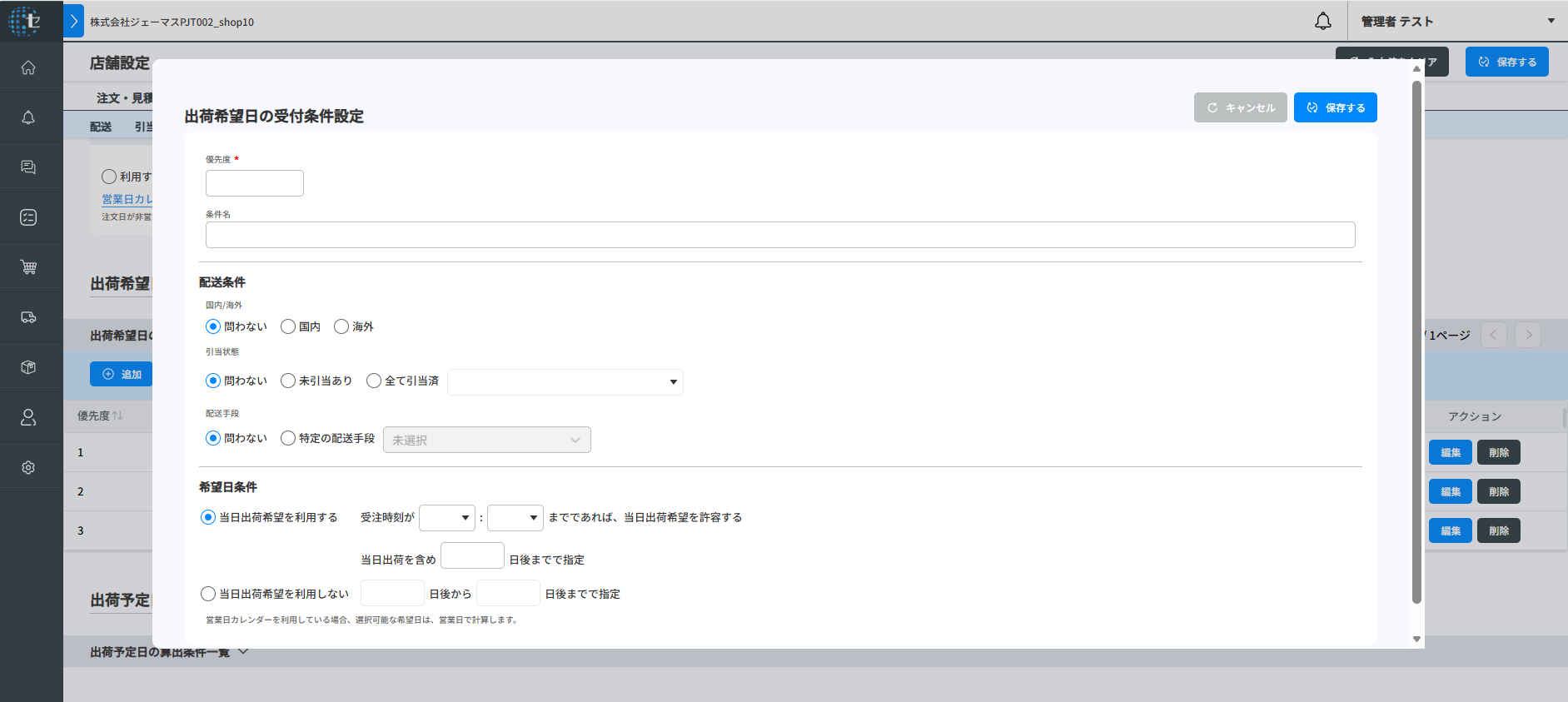Select the 未引当あり radio option
The width and height of the screenshot is (1568, 702).
click(x=288, y=381)
